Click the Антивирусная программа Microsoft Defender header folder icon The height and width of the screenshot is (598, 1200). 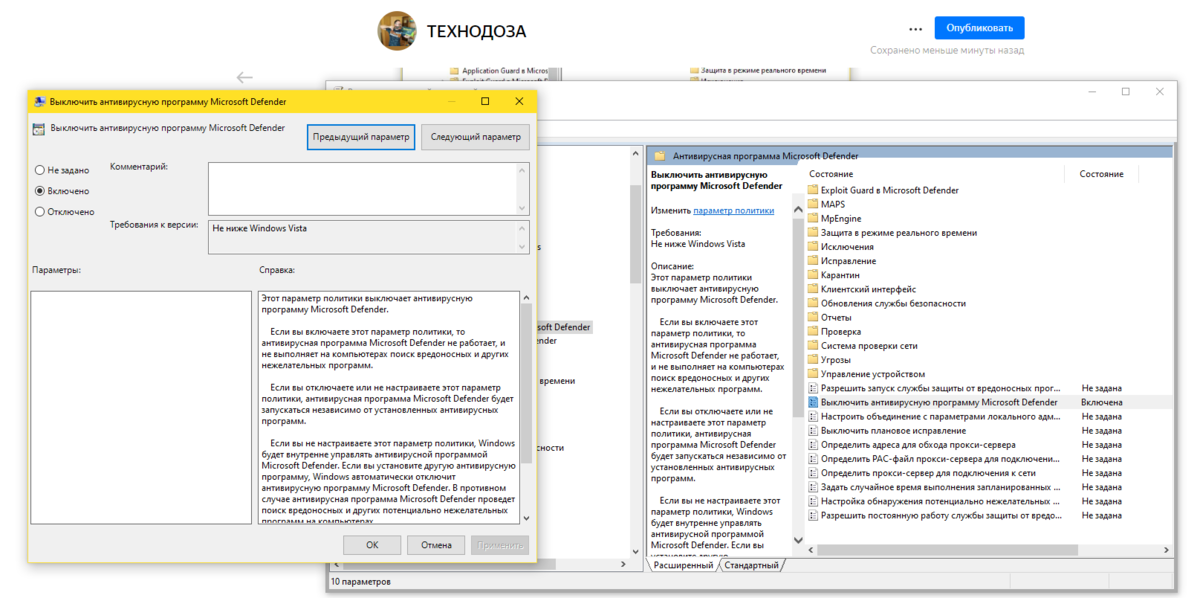(x=660, y=156)
